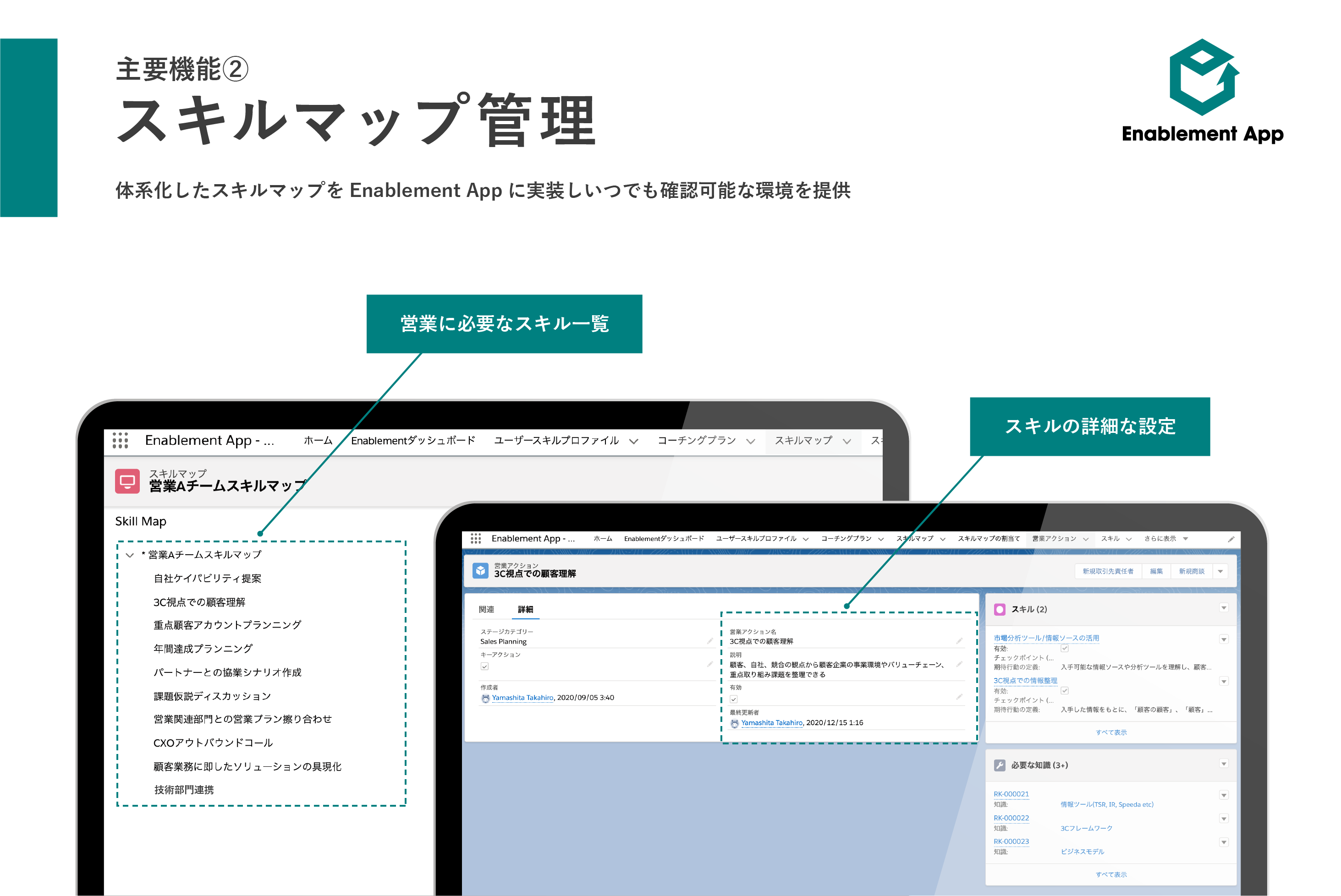Open Enablementダッシュボード tab in the front window
The height and width of the screenshot is (896, 1341).
coord(664,539)
